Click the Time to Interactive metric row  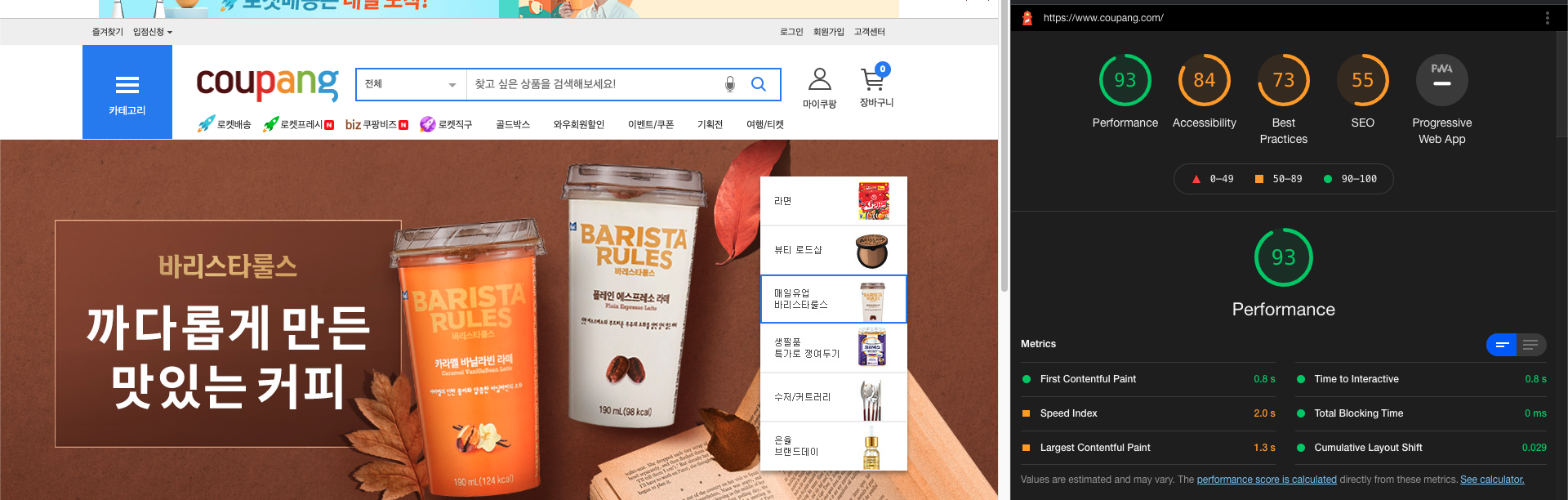coord(1421,379)
